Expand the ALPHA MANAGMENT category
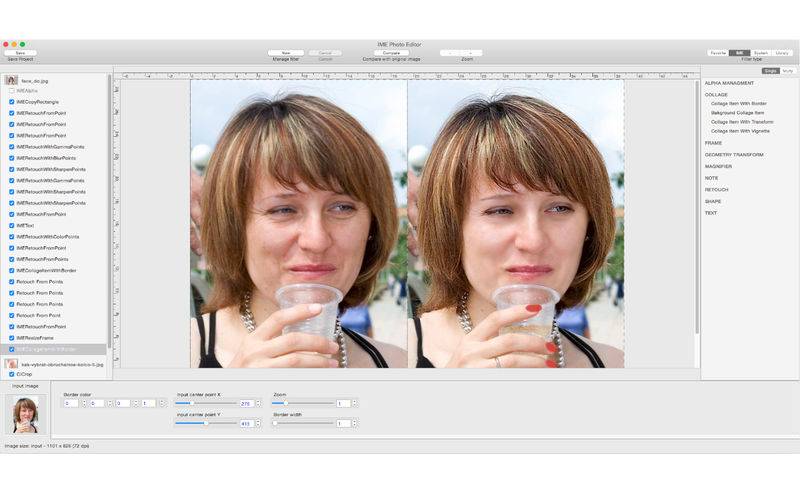800x500 pixels. [x=729, y=83]
